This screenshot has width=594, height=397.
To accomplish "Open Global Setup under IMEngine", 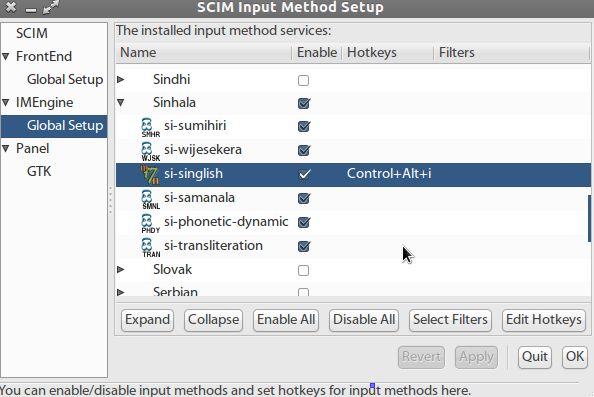I will [x=65, y=125].
